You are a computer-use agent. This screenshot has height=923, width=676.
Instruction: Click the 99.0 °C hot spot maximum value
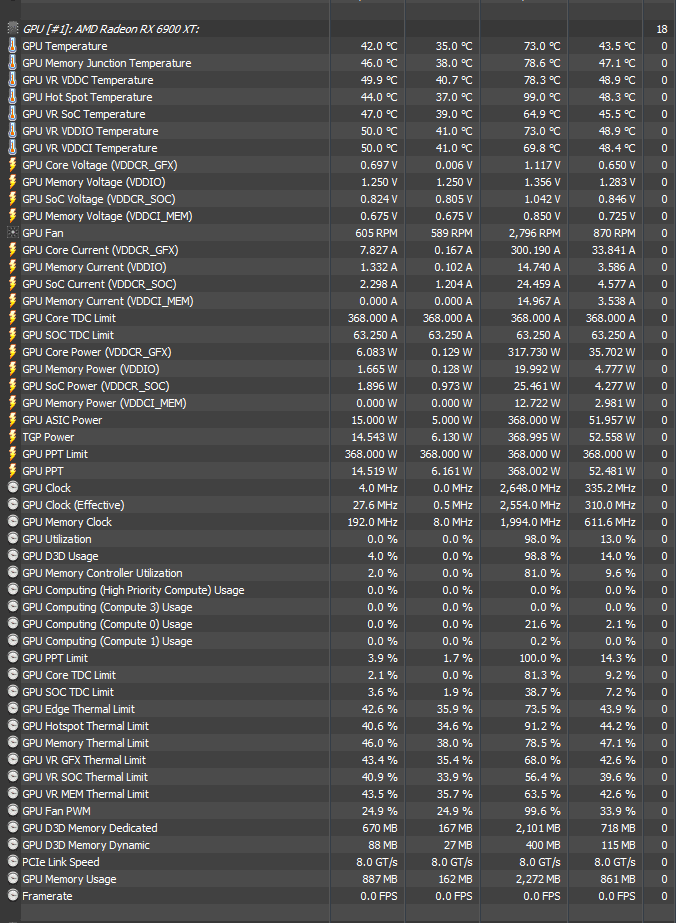coord(542,97)
